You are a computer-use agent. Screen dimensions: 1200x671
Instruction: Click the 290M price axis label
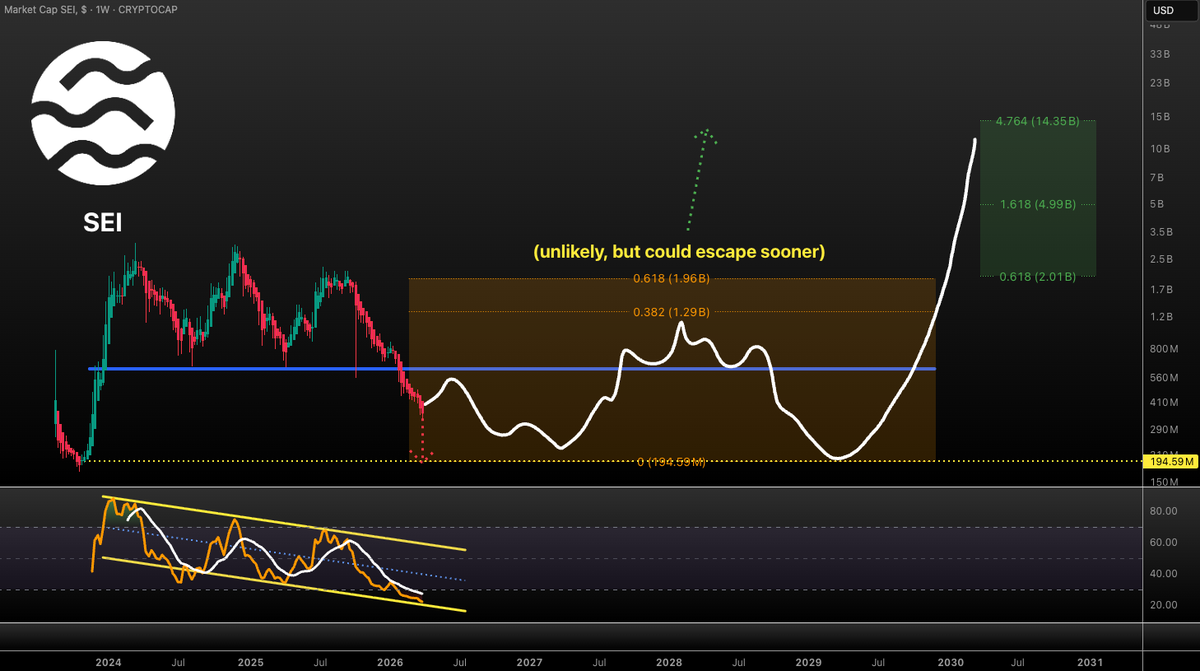(x=1164, y=430)
